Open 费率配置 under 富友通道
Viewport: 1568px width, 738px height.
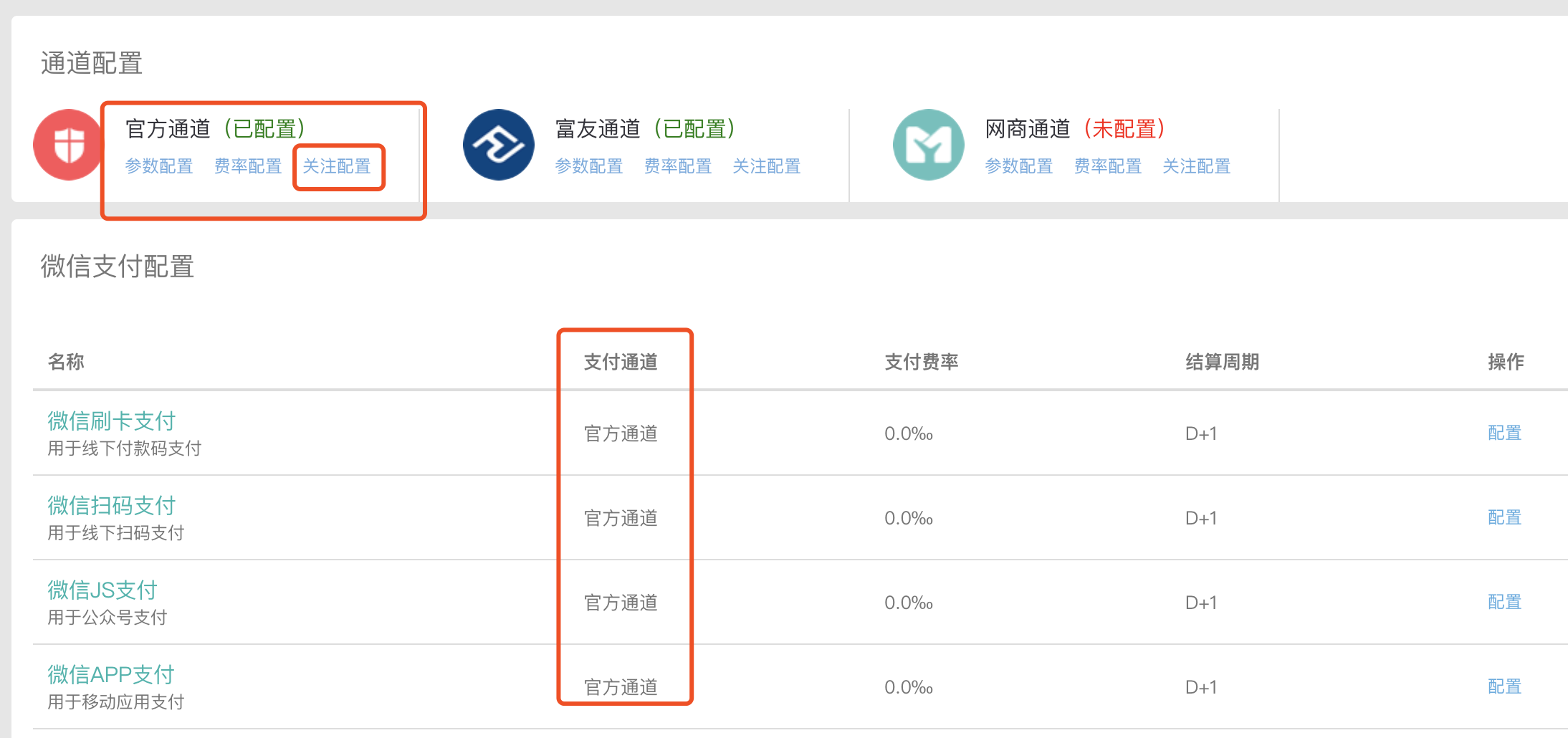pyautogui.click(x=678, y=166)
